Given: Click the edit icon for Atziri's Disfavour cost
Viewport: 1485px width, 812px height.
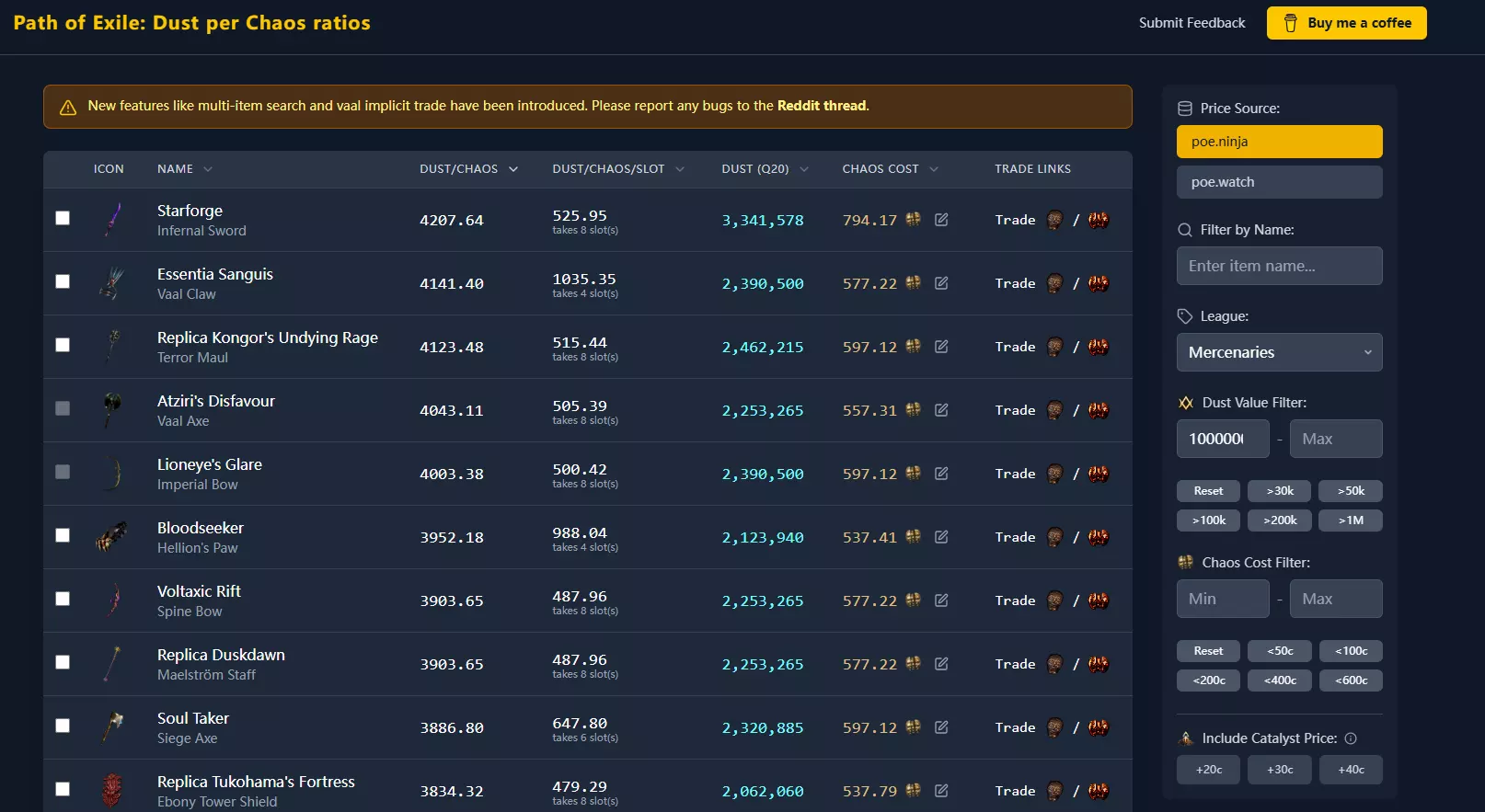Looking at the screenshot, I should point(941,410).
